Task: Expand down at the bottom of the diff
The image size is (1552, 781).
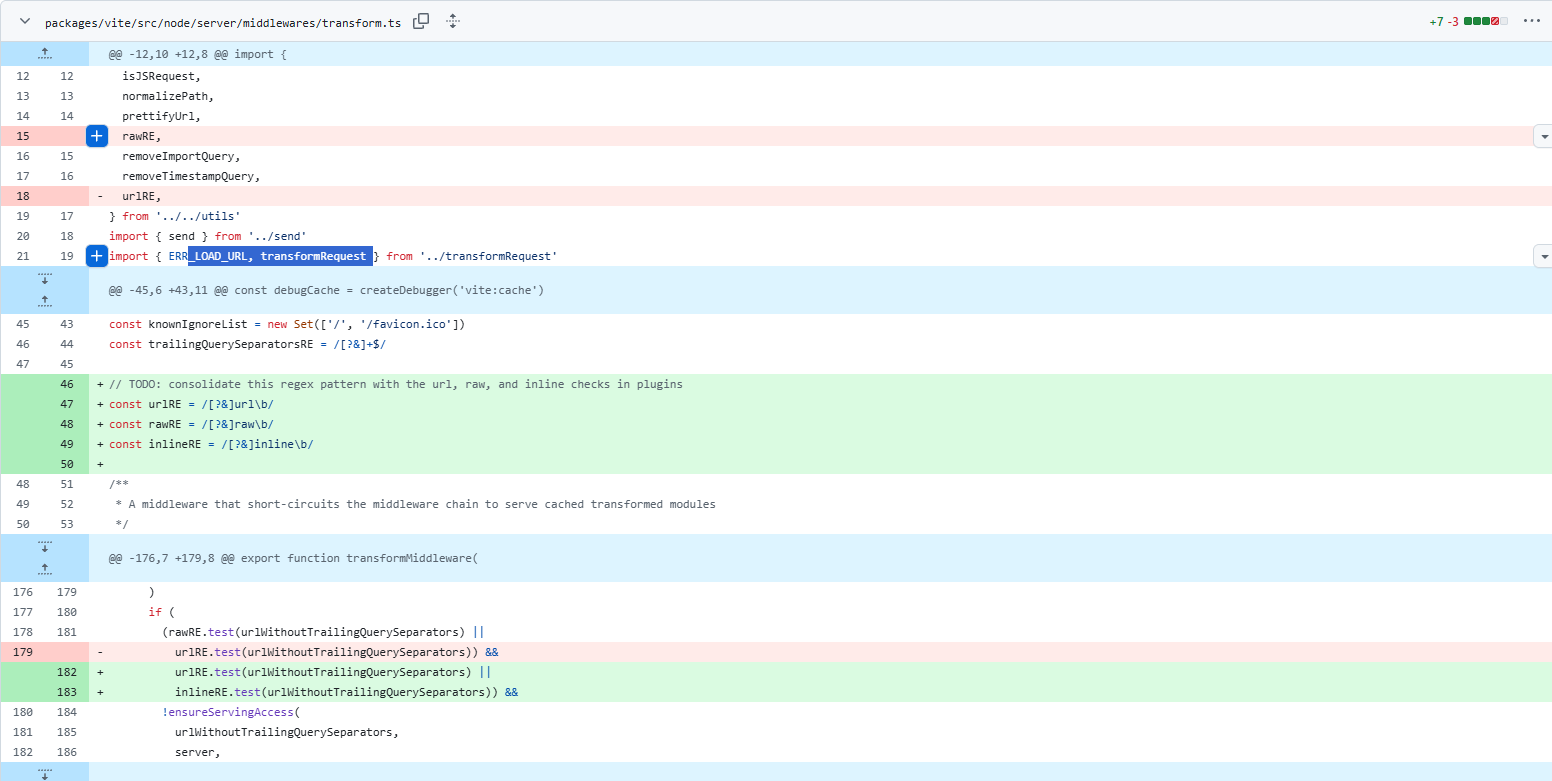Action: (44, 771)
